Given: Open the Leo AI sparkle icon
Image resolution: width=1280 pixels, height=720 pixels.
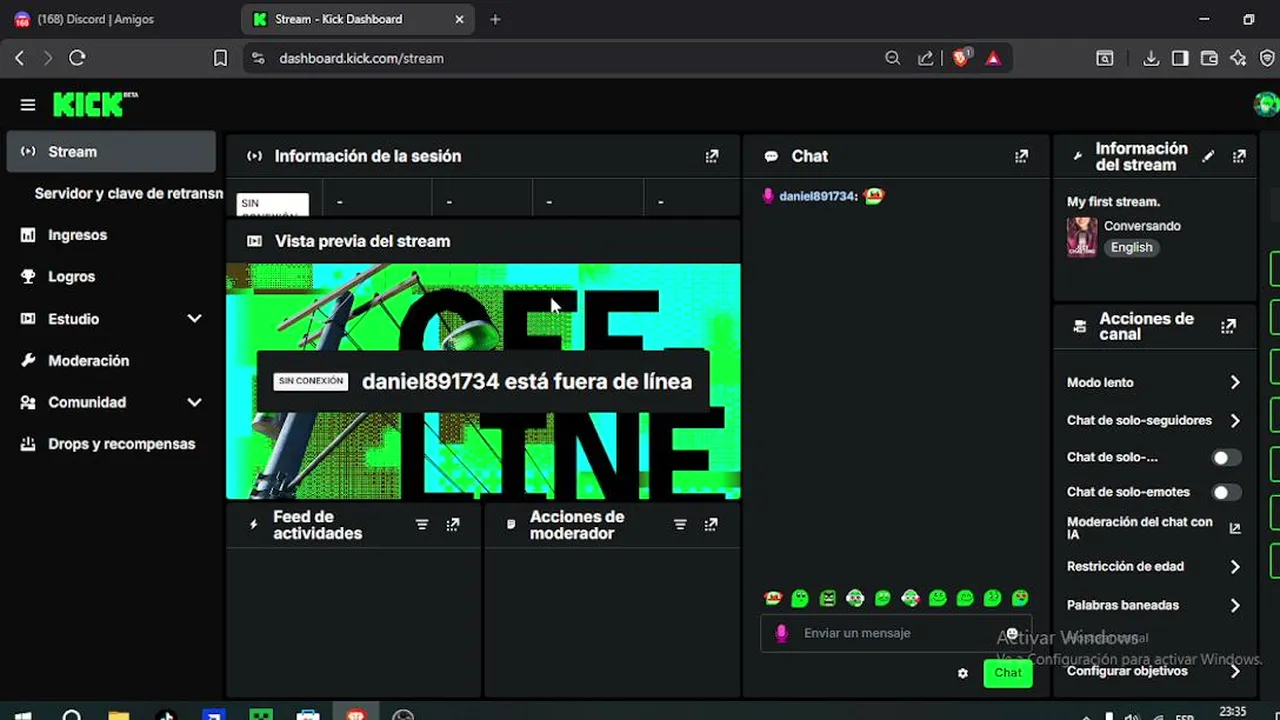Looking at the screenshot, I should pos(1238,58).
